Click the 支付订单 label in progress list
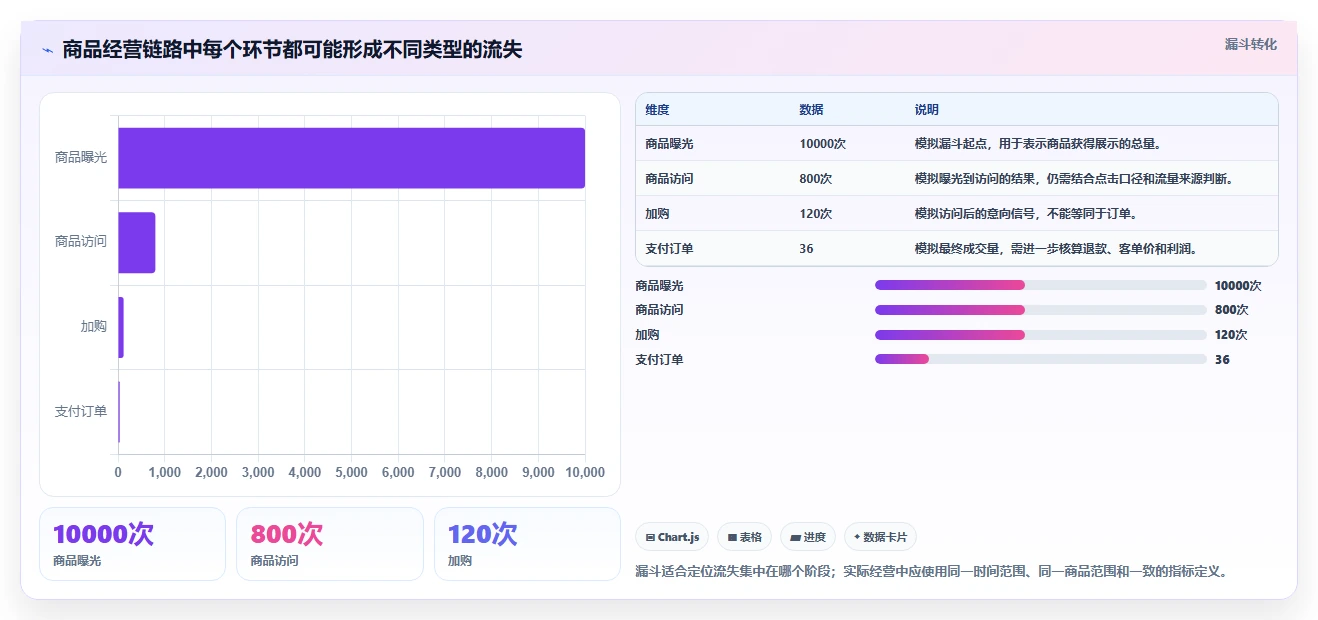 tap(660, 360)
